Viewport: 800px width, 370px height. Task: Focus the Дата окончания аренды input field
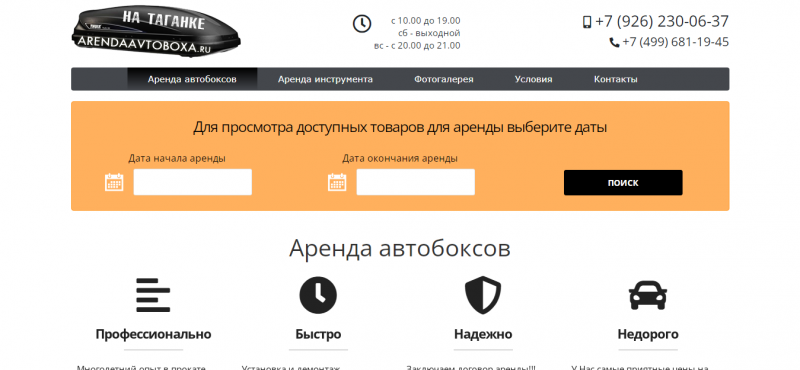pos(415,182)
